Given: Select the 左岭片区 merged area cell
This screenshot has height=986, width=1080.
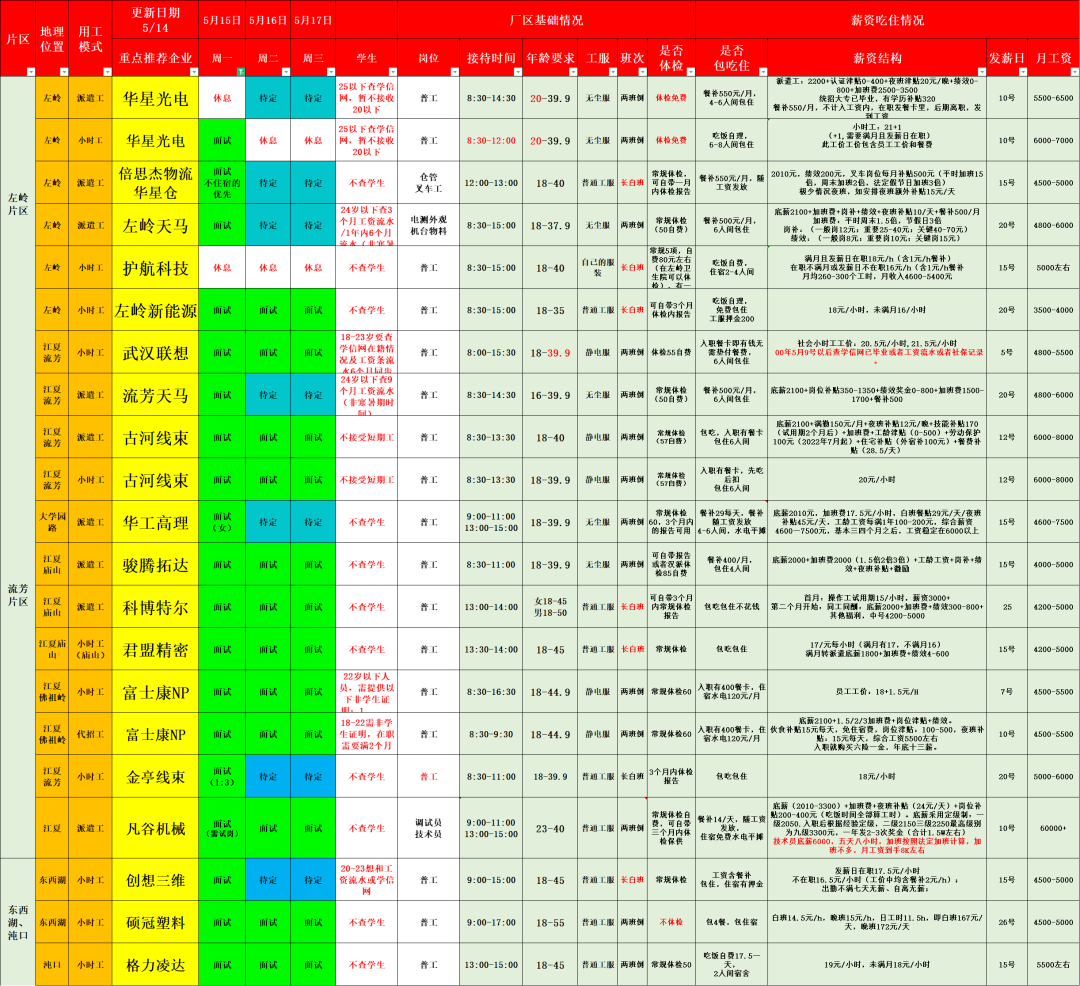Looking at the screenshot, I should pyautogui.click(x=18, y=204).
